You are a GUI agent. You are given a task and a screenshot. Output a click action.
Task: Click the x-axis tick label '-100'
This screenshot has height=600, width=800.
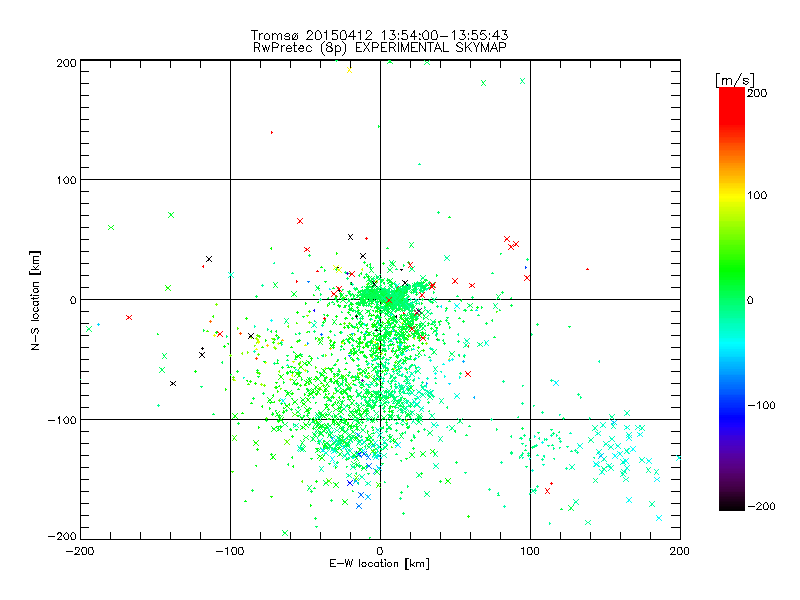tap(230, 551)
